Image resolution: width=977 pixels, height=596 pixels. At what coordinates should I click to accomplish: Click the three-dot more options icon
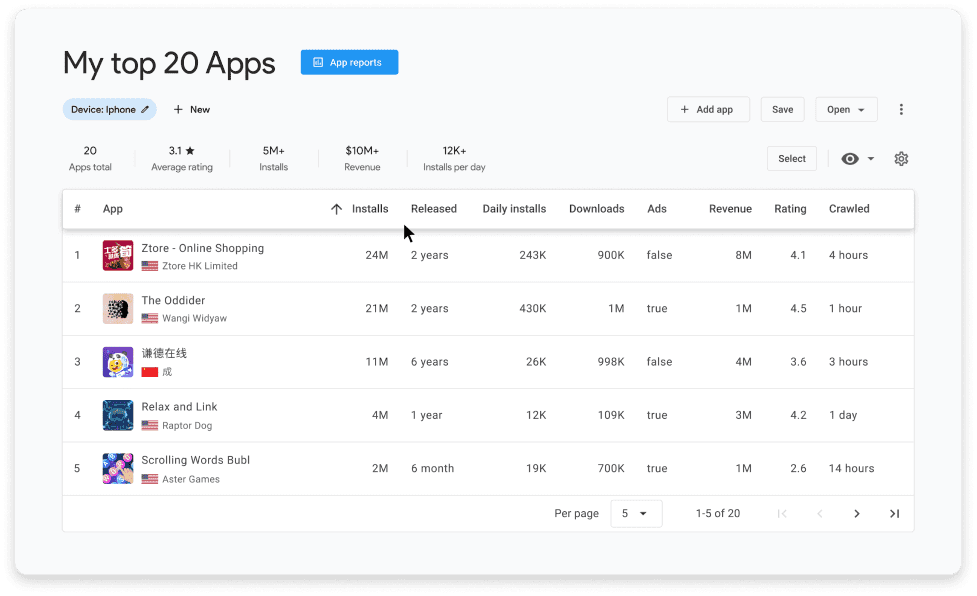point(901,110)
